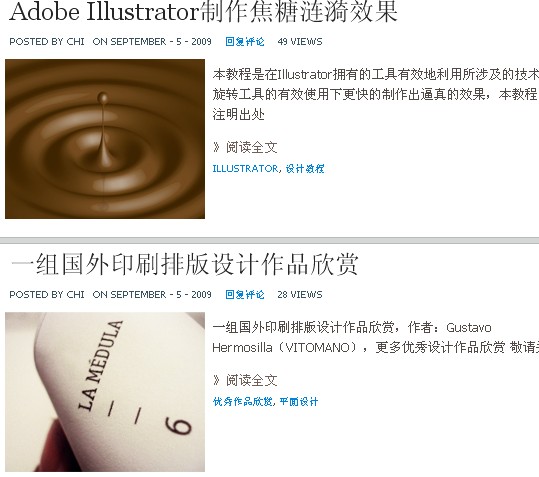This screenshot has height=477, width=539.
Task: Click the » arrow before first 阅读全文
Action: click(x=216, y=147)
